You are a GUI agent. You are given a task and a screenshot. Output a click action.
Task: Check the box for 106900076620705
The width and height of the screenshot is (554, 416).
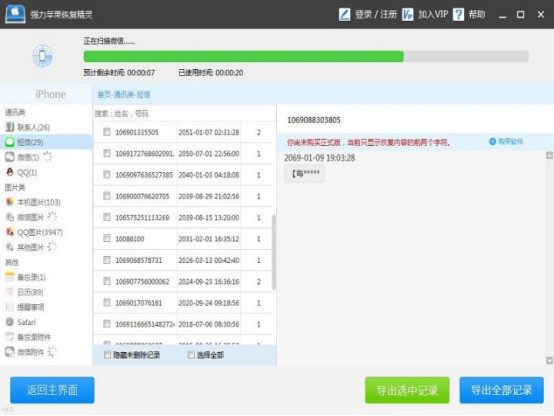point(107,196)
